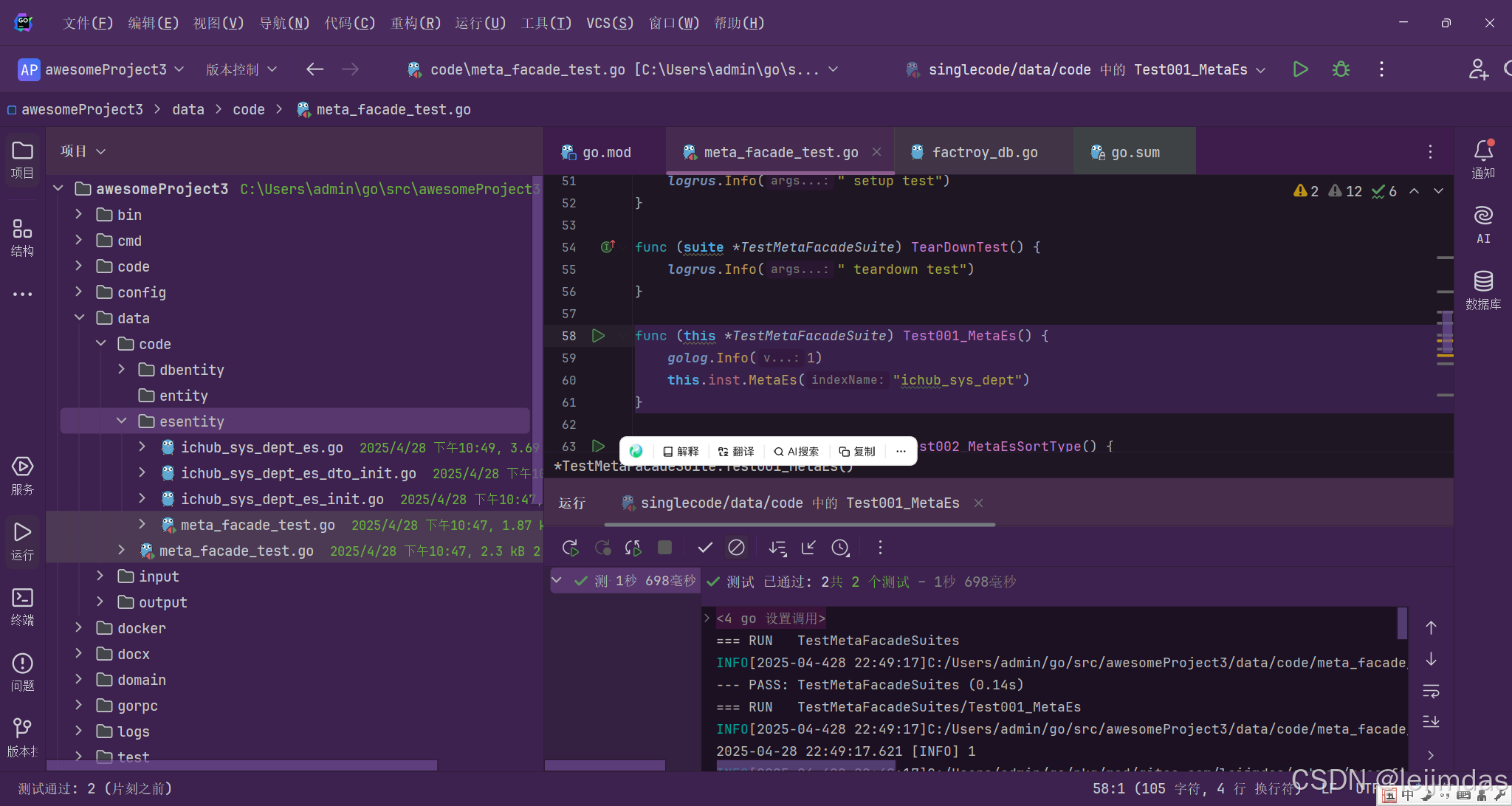Viewport: 1512px width, 806px height.
Task: Collapse the esentity folder
Action: [x=122, y=421]
